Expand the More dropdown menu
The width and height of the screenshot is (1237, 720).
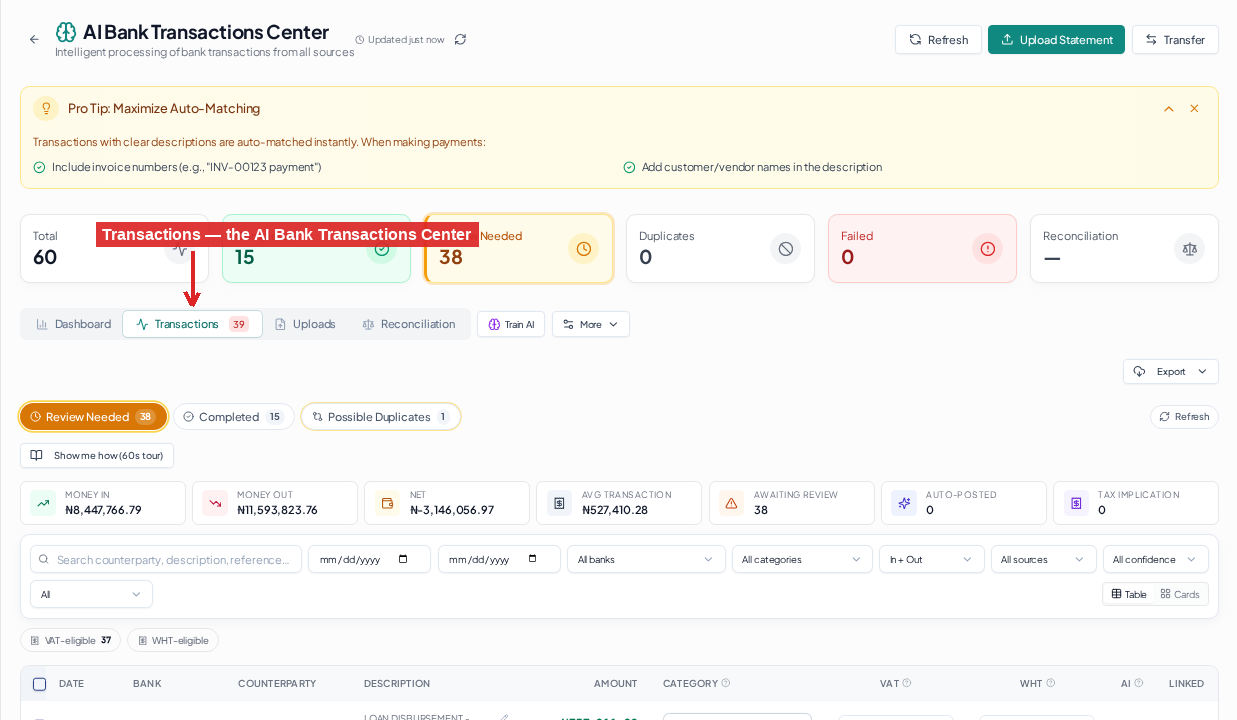coord(591,324)
